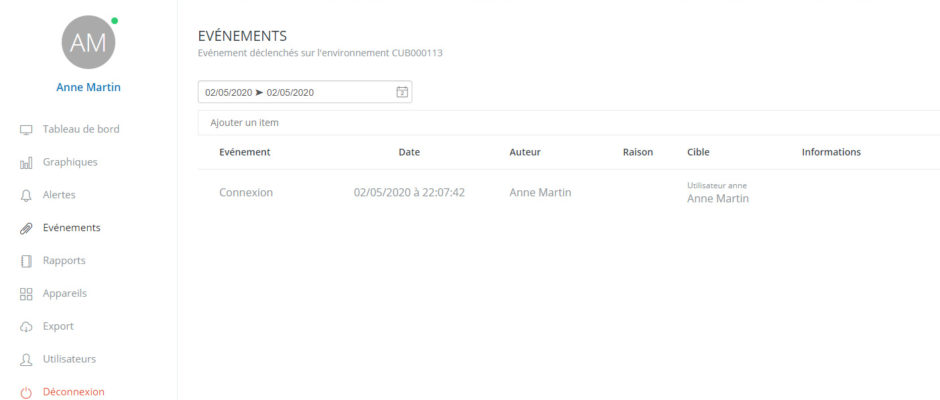Click the AM avatar circle

88,42
